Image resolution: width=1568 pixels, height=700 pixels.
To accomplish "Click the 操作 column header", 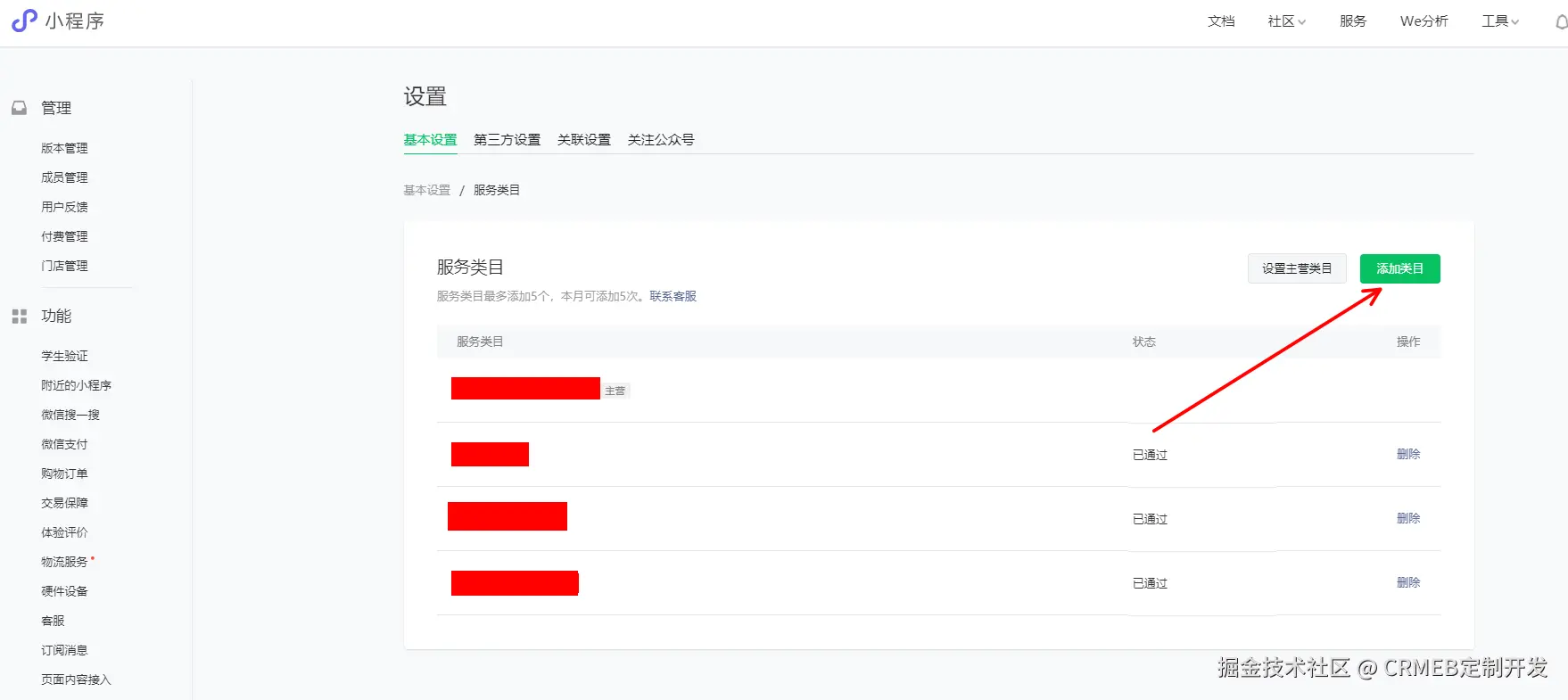I will 1408,342.
